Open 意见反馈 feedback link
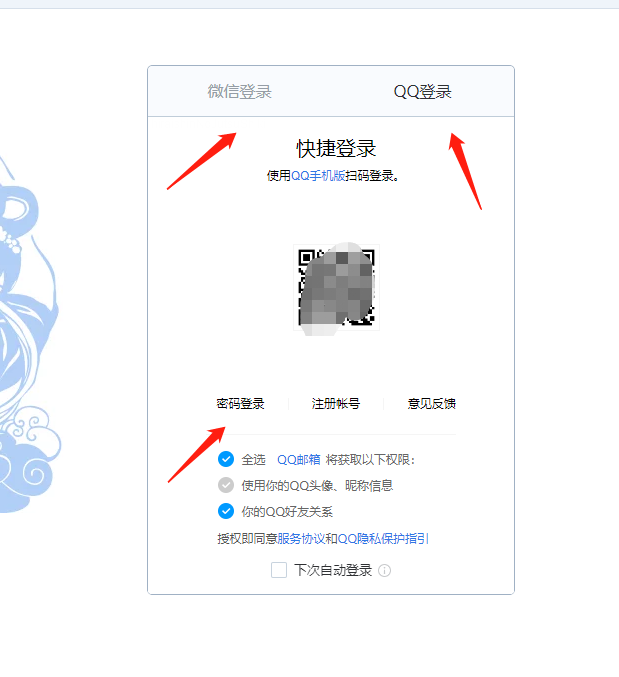Viewport: 619px width, 677px height. click(432, 404)
